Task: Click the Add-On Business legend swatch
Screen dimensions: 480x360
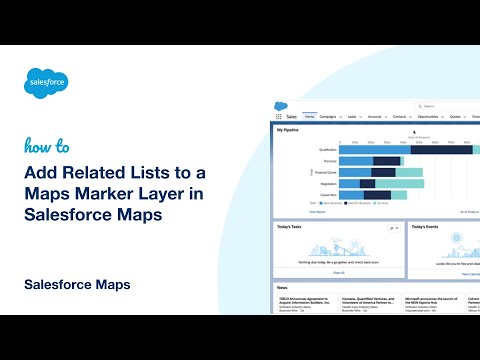Action: [346, 203]
